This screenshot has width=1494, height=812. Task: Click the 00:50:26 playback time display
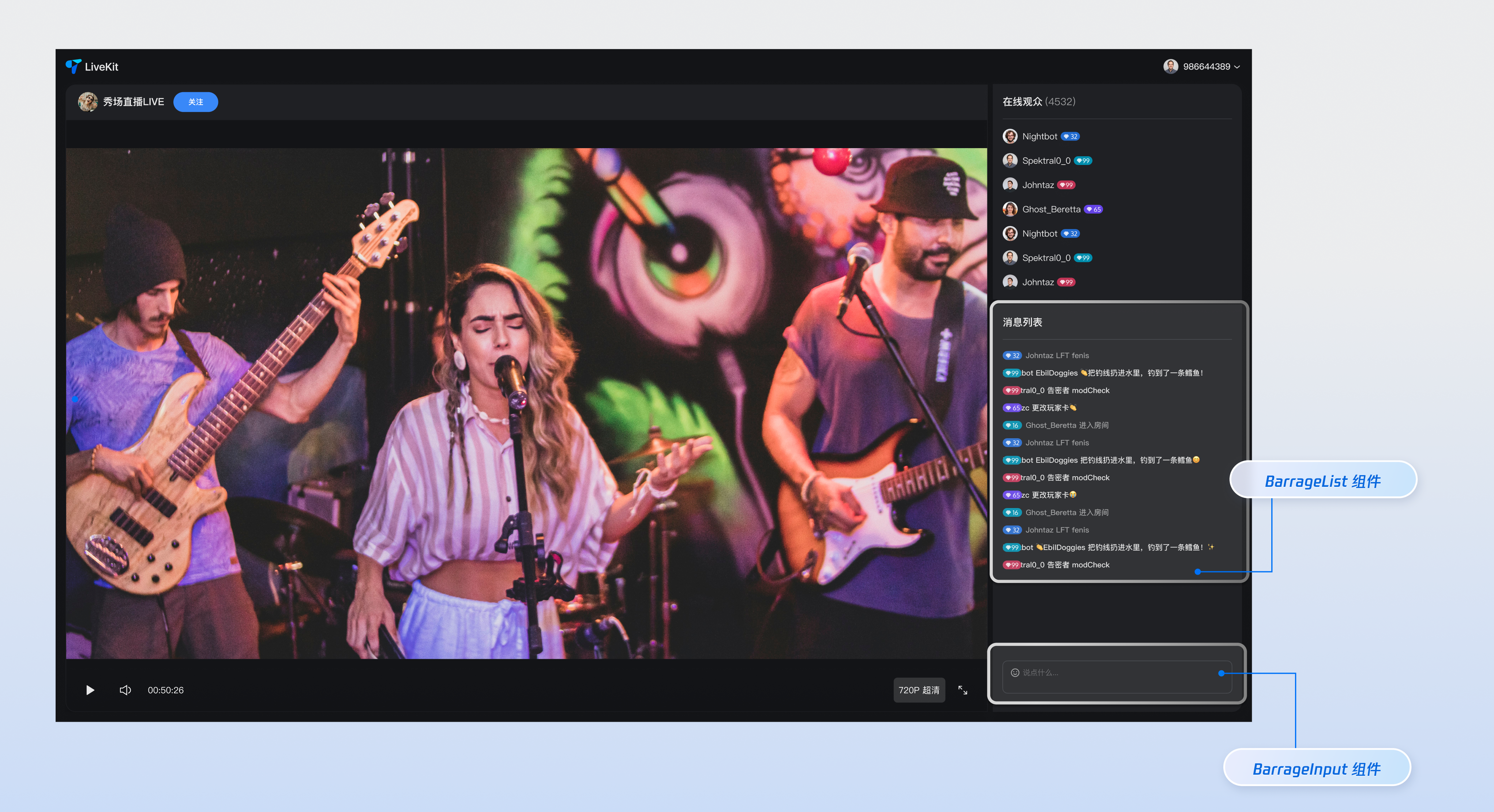(165, 690)
